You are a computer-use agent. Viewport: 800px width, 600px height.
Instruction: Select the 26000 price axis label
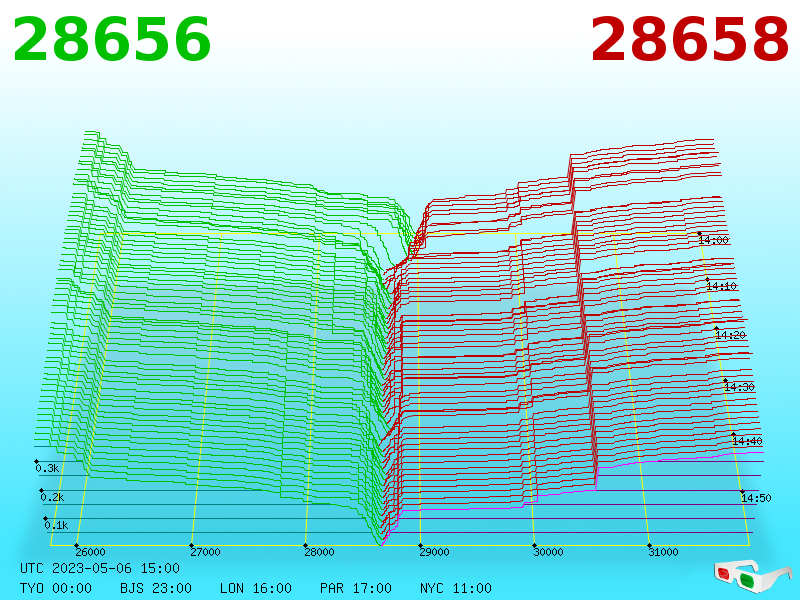coord(90,552)
